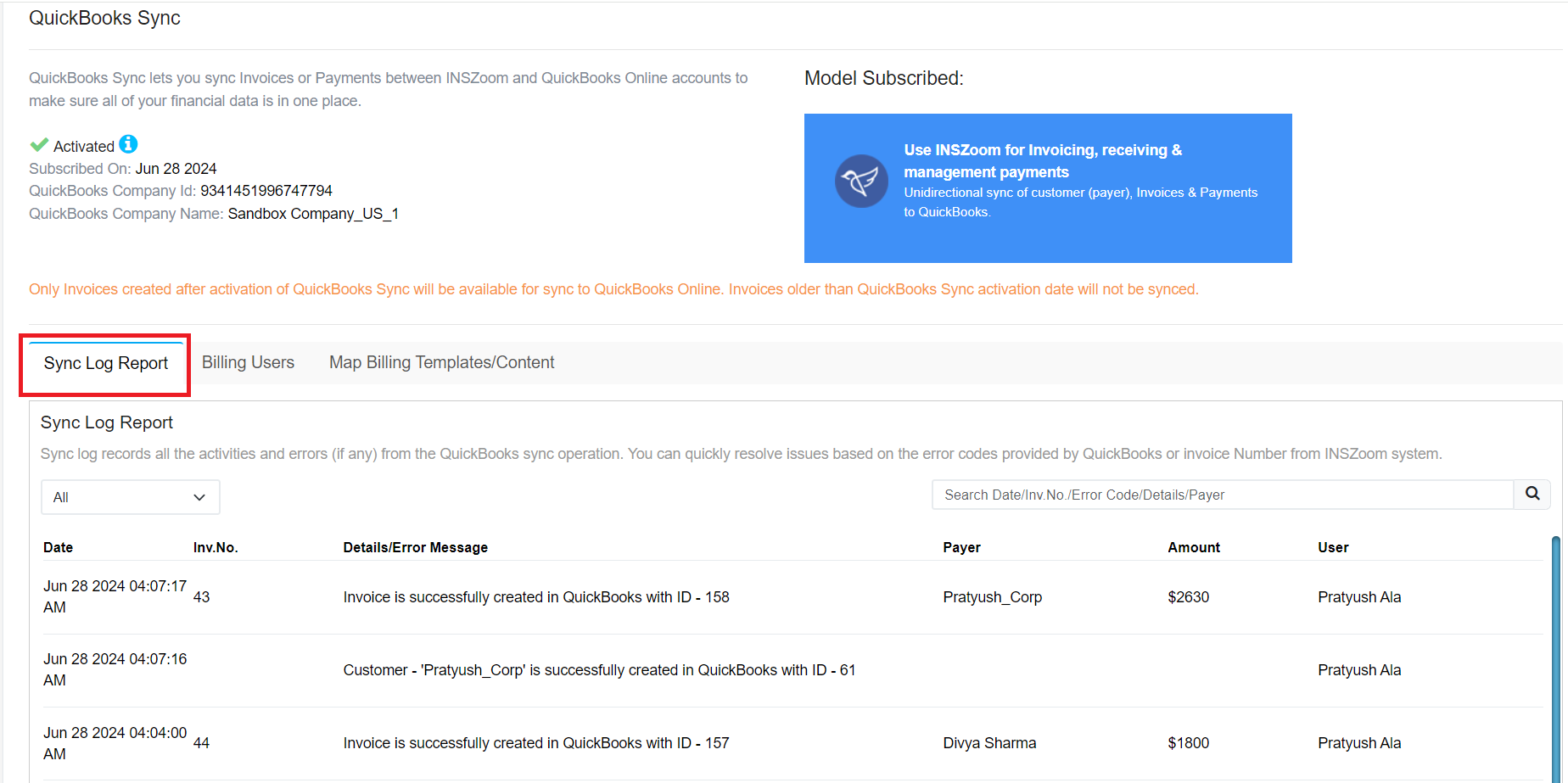This screenshot has height=783, width=1568.
Task: Focus the Search Date/Inv.No. input field
Action: (1222, 495)
